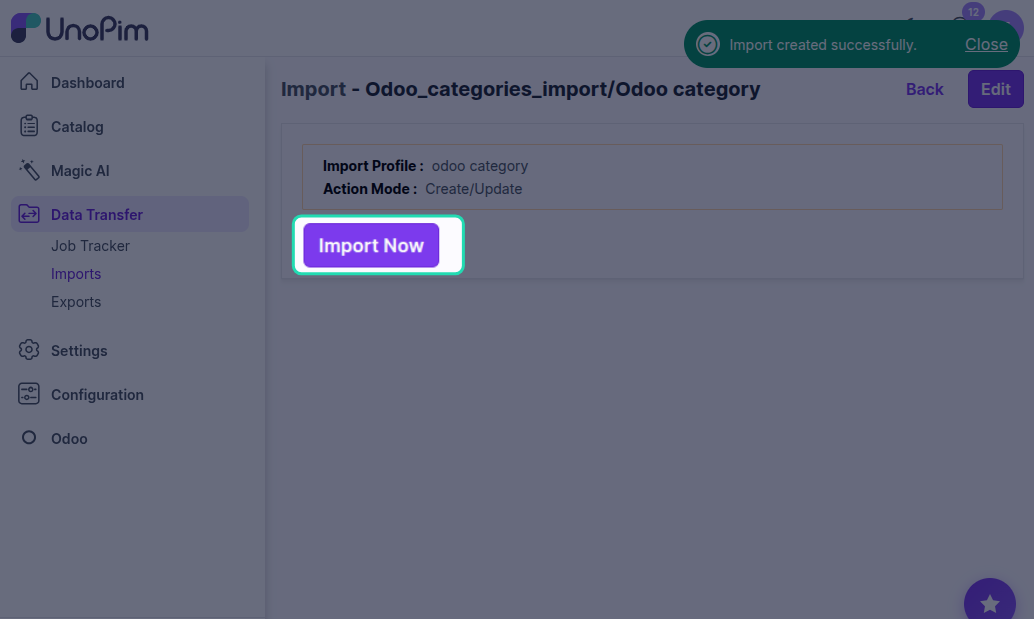This screenshot has width=1034, height=619.
Task: Click the Magic AI wand icon
Action: tap(29, 170)
